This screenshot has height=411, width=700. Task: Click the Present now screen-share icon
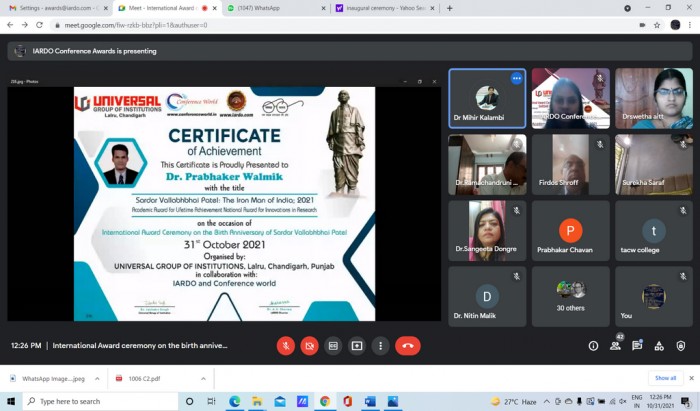coord(357,345)
